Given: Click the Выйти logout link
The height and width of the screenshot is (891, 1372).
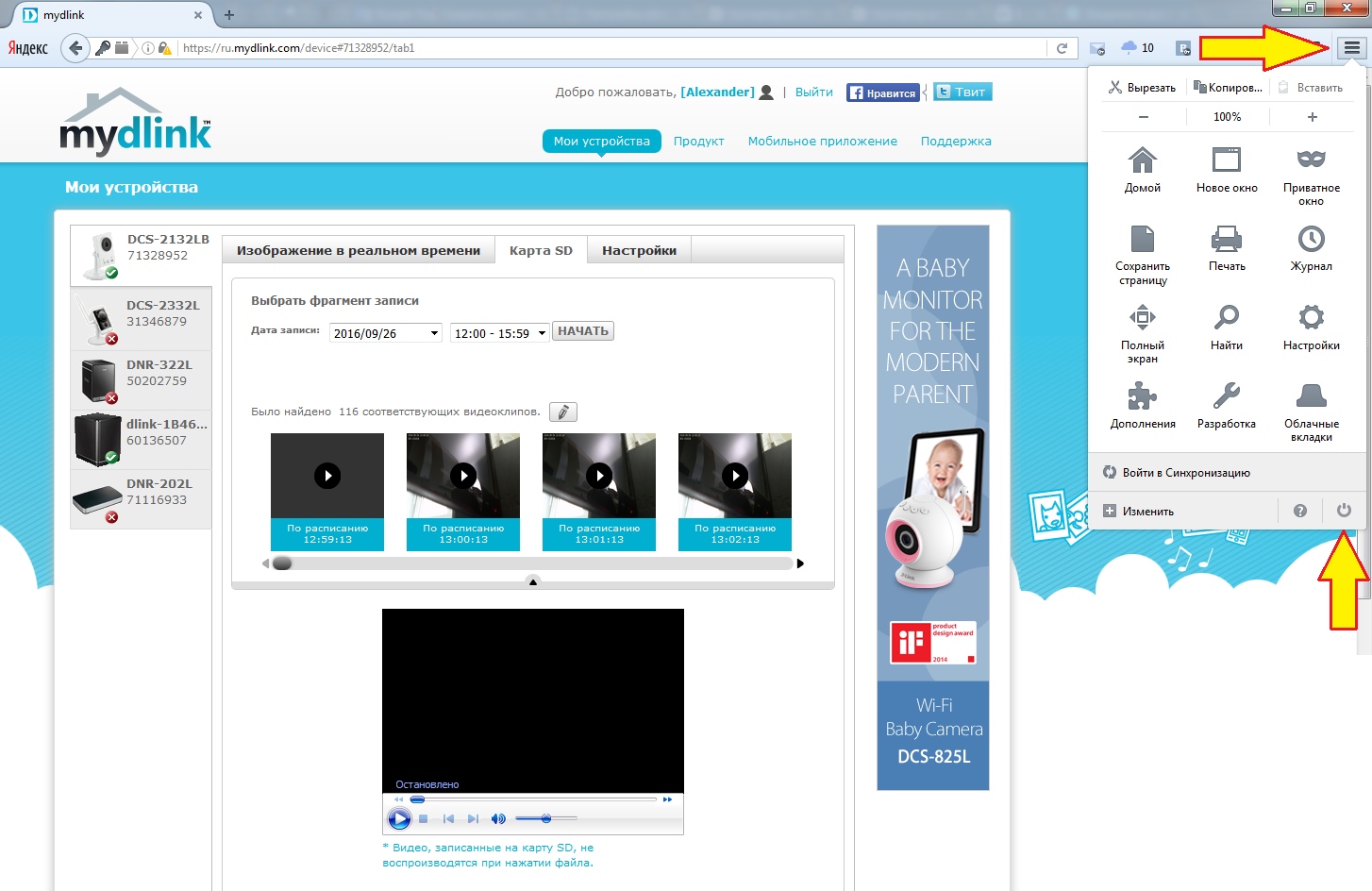Looking at the screenshot, I should tap(813, 92).
